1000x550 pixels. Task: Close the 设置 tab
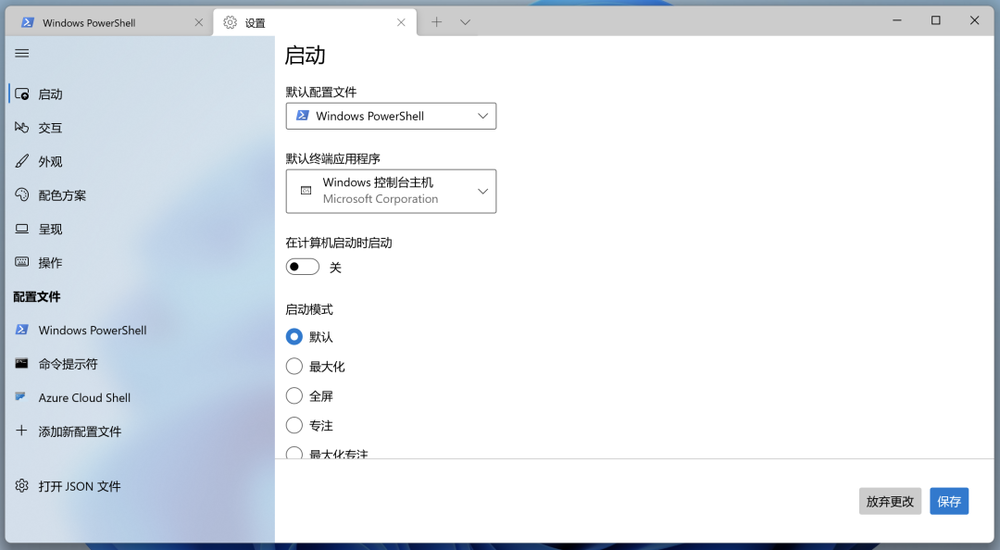[401, 22]
